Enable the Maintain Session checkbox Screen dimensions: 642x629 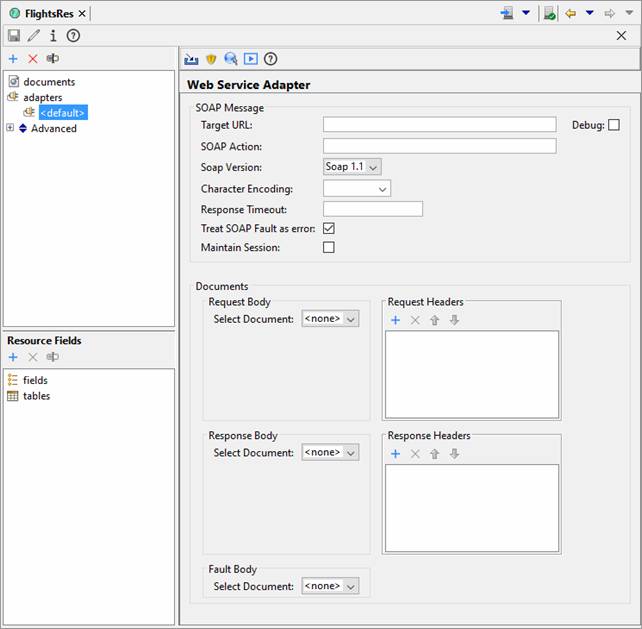pyautogui.click(x=329, y=247)
